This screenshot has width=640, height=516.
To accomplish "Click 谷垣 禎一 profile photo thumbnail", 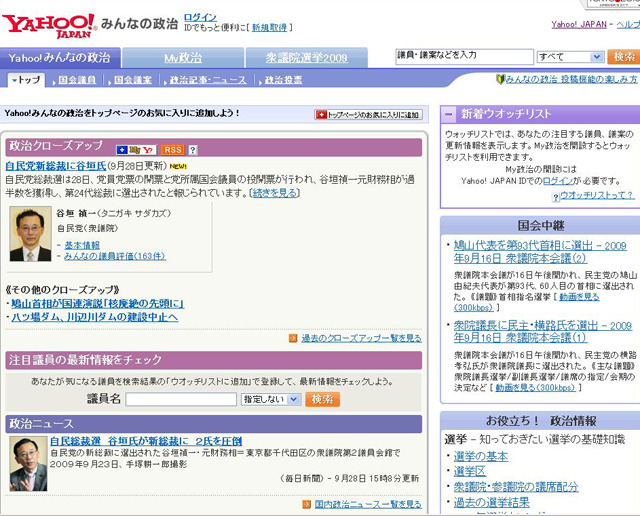I will pos(31,234).
